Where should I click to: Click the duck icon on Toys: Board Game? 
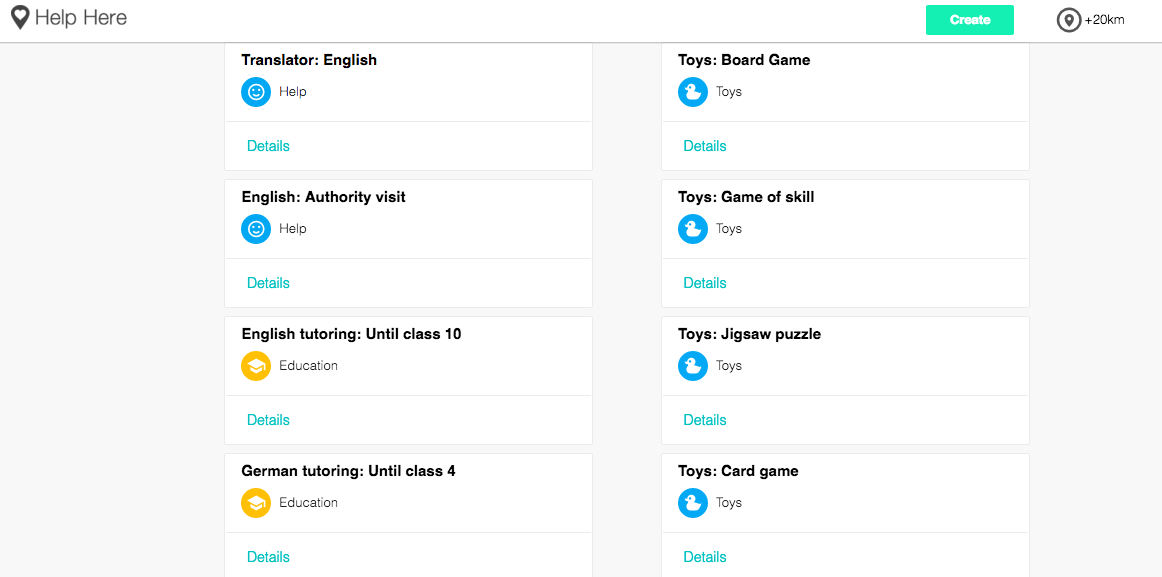tap(693, 92)
